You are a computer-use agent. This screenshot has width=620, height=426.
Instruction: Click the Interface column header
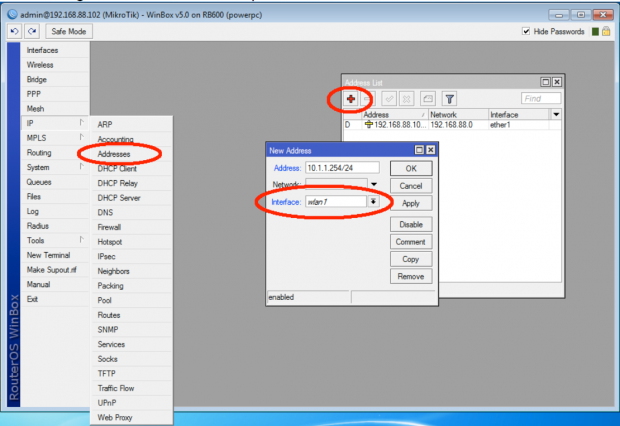pyautogui.click(x=519, y=115)
